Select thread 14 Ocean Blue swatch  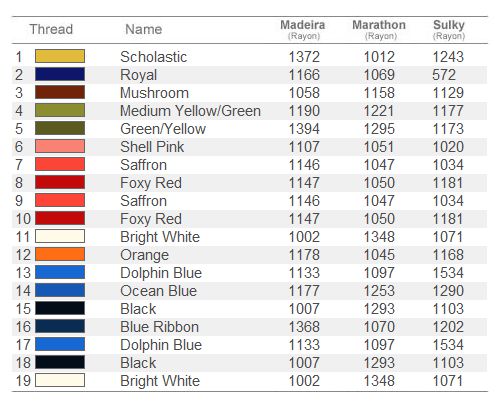[60, 290]
